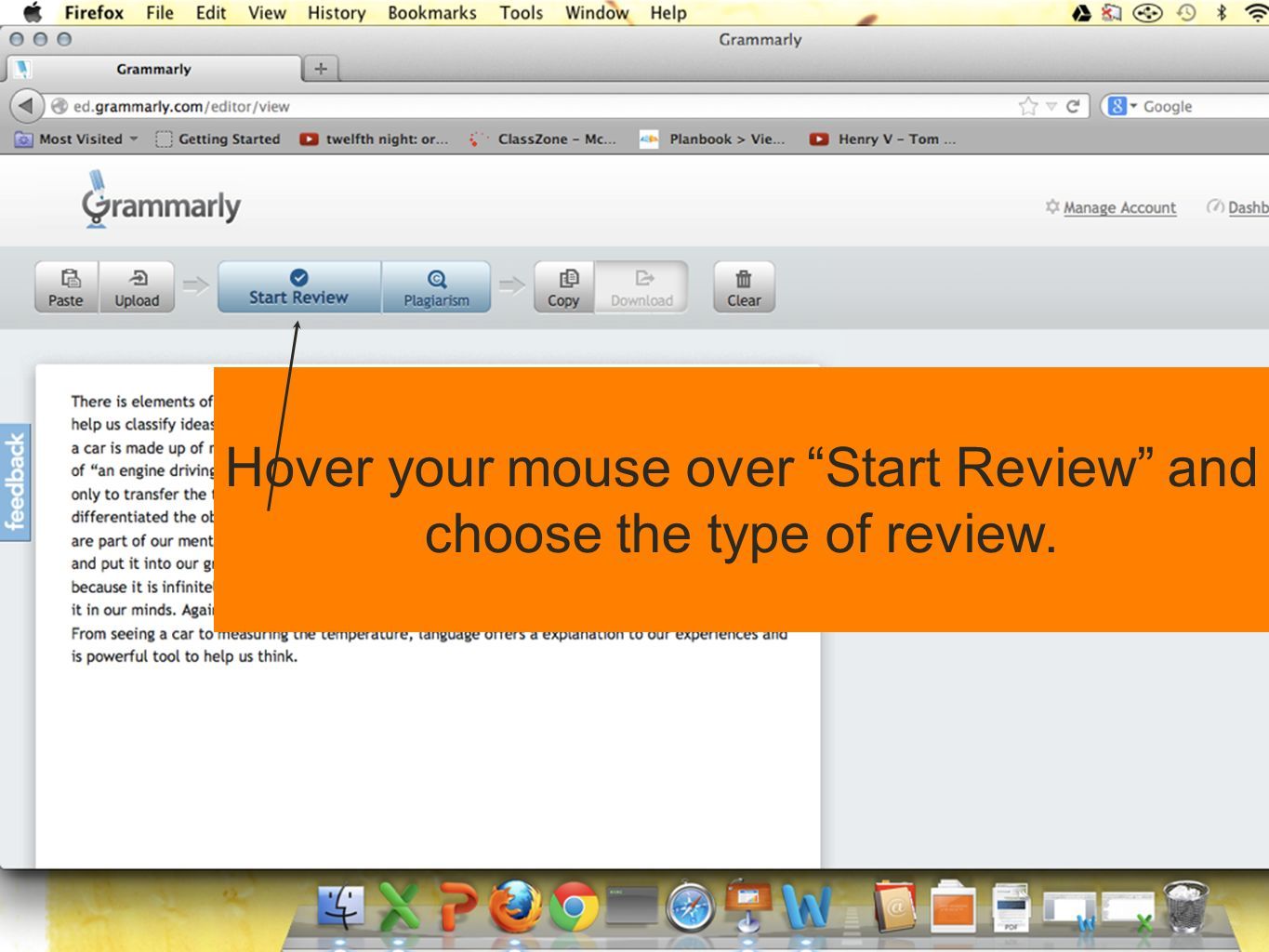Click the text "is powerful tool to help us think."
Image resolution: width=1269 pixels, height=952 pixels.
[x=184, y=656]
